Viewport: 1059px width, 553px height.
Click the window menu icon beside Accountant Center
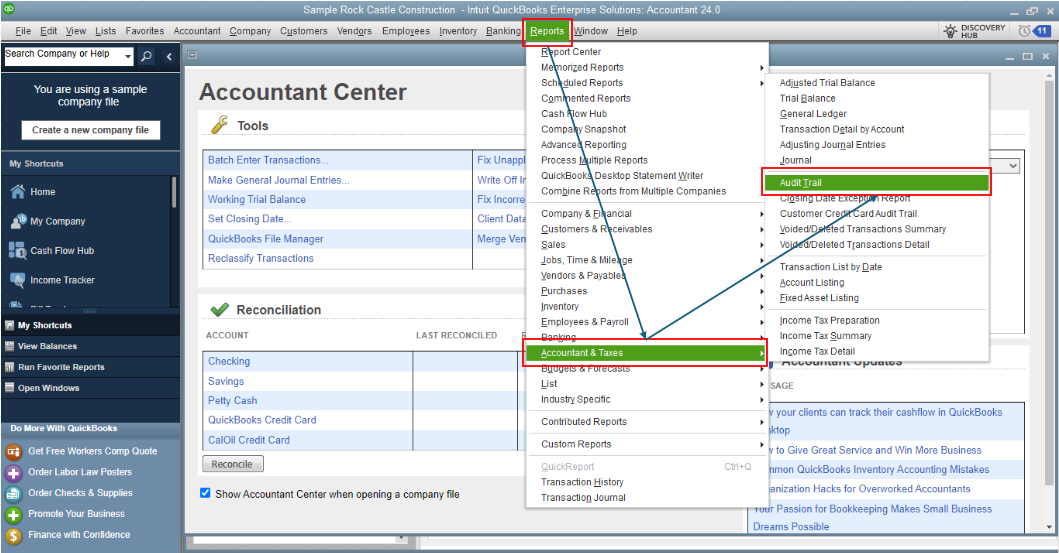(x=192, y=55)
